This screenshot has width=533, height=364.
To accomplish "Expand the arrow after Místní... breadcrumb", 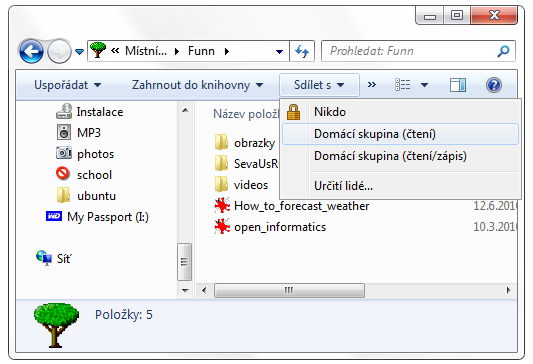I will (x=177, y=51).
